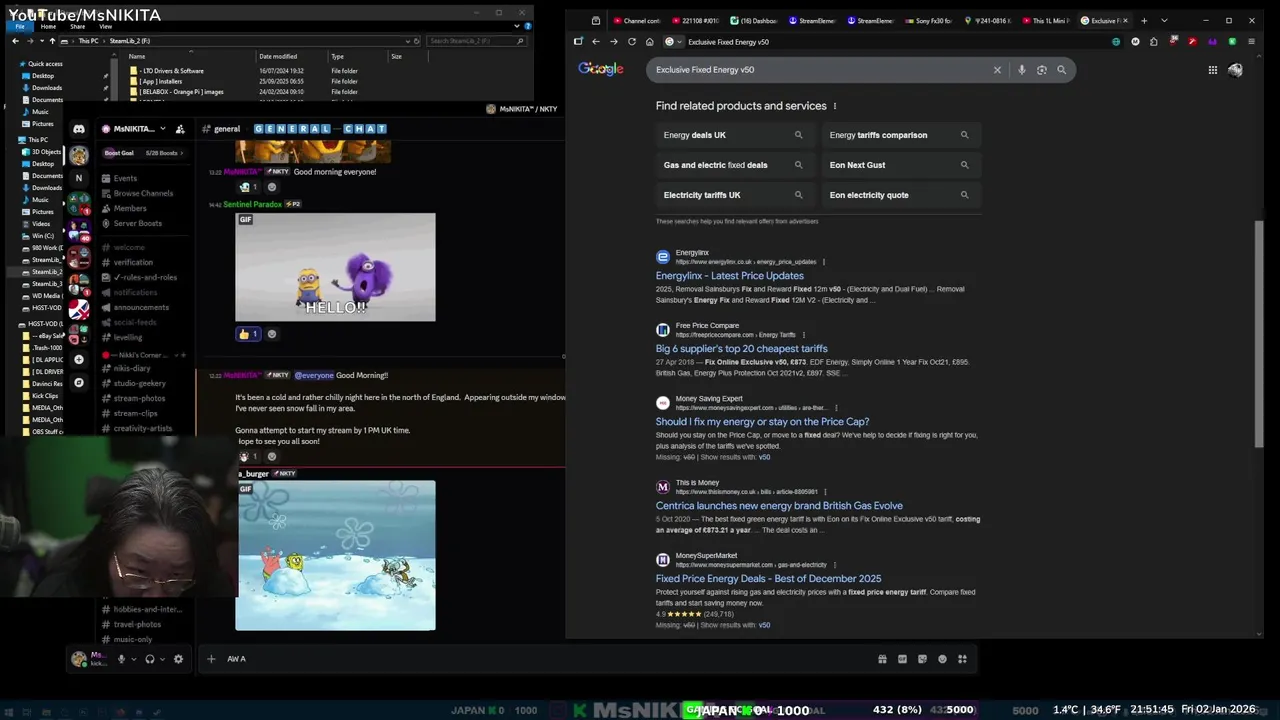Image resolution: width=1280 pixels, height=720 pixels.
Task: Select the announcements channel
Action: 141,307
